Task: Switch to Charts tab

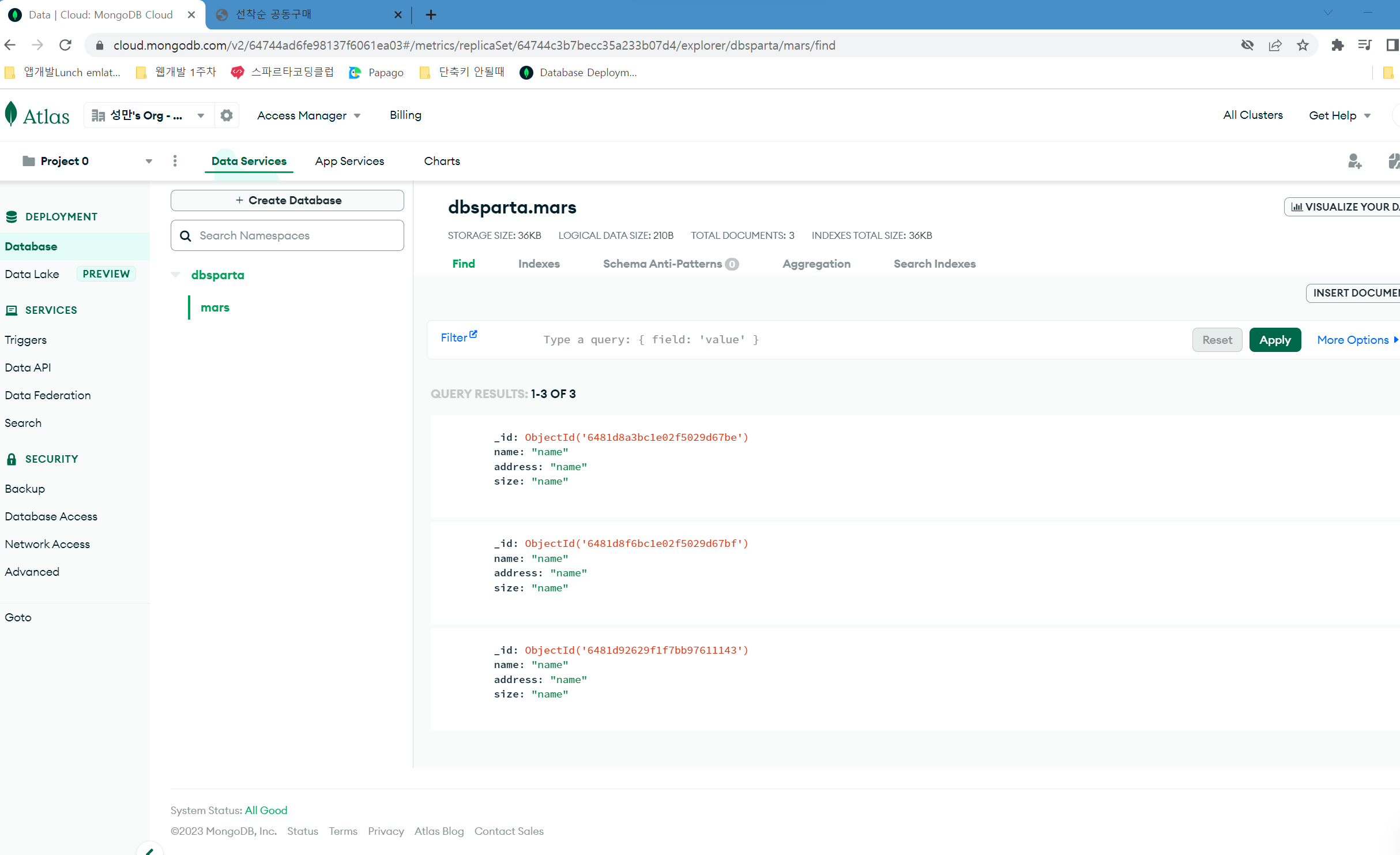Action: coord(442,161)
